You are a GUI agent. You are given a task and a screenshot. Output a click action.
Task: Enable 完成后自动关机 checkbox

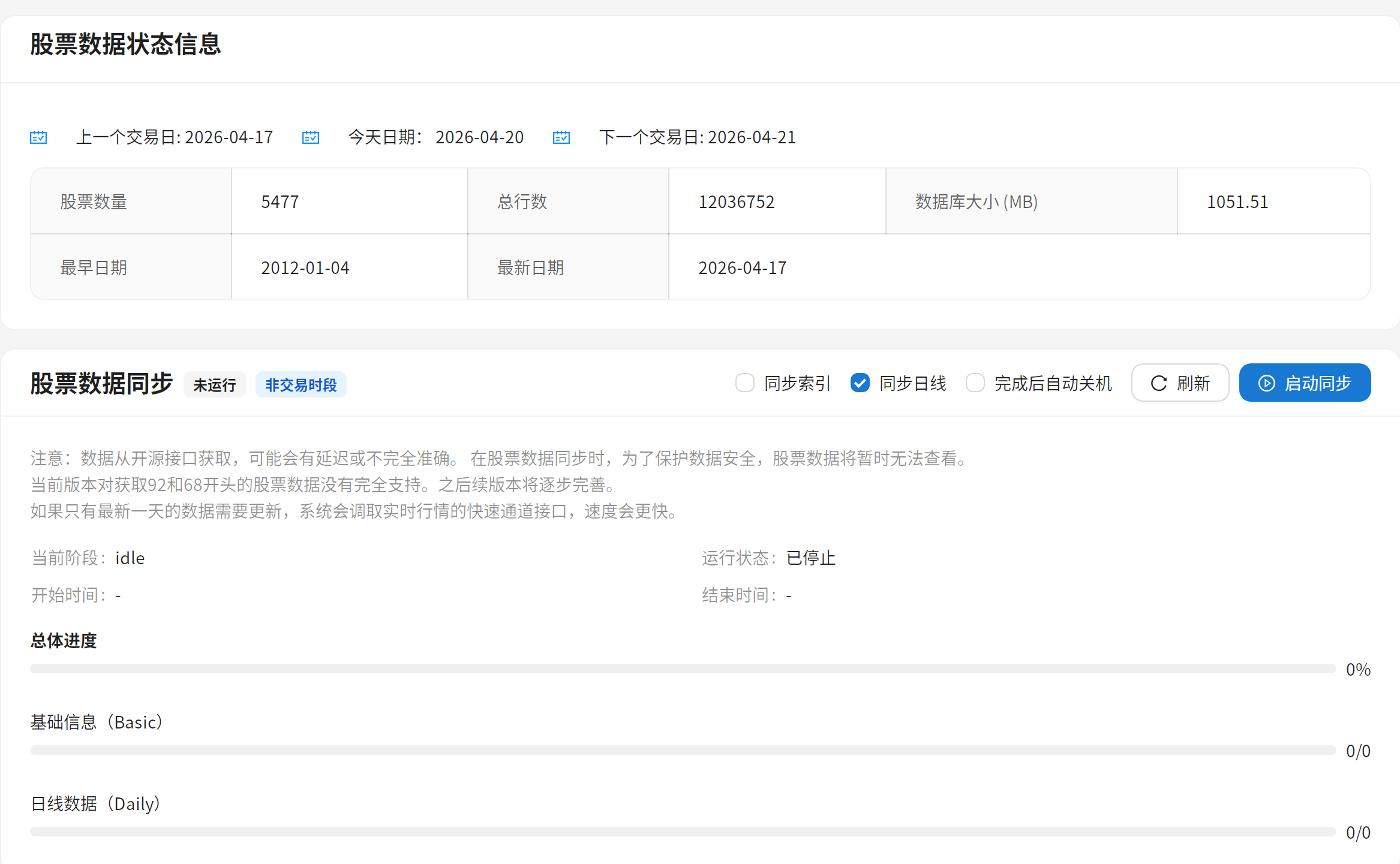click(x=975, y=383)
